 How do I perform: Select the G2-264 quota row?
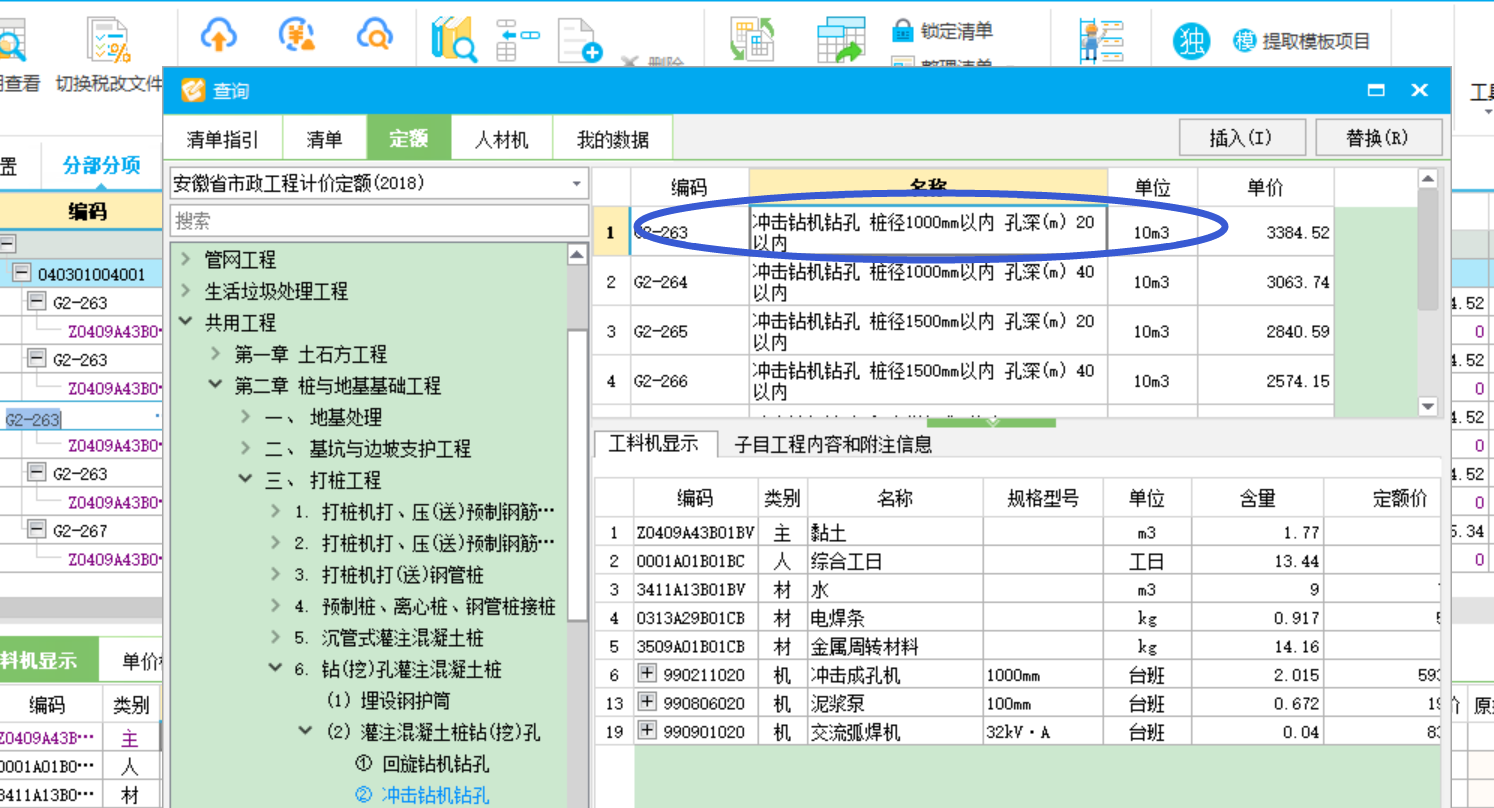pyautogui.click(x=964, y=282)
